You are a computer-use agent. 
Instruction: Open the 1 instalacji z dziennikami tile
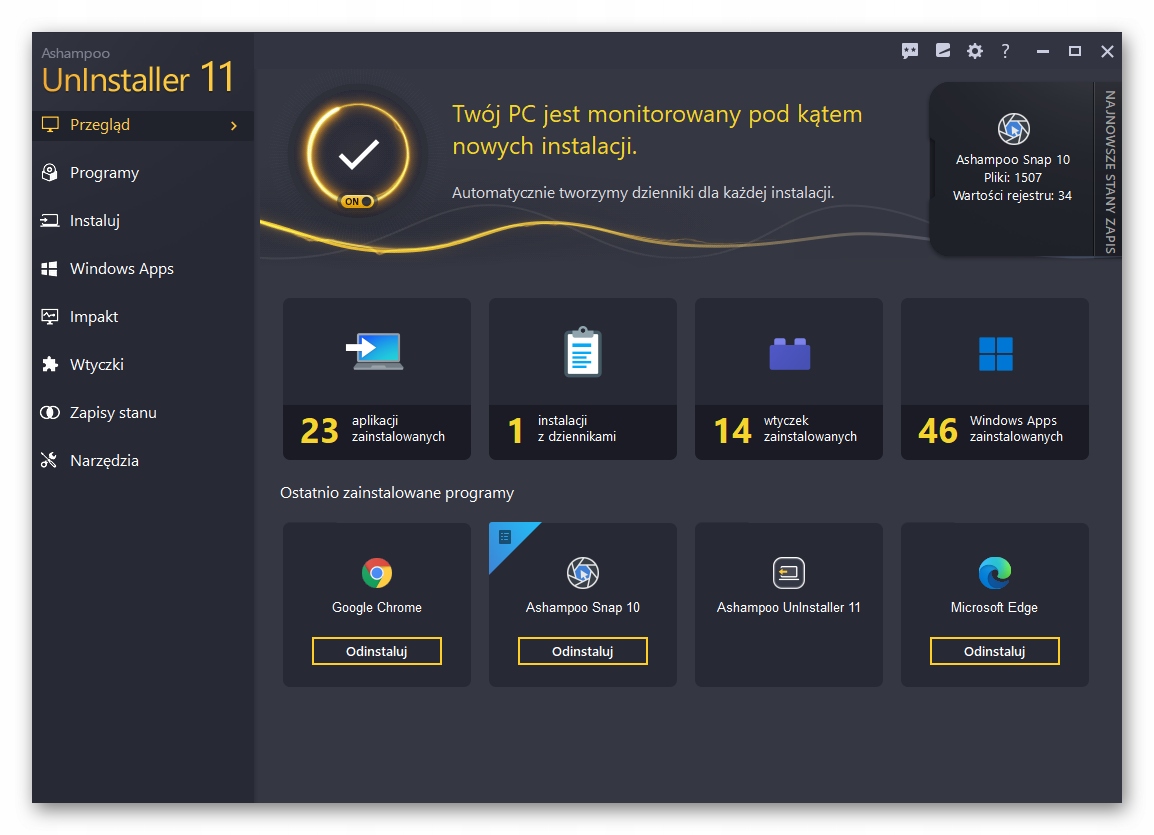582,379
